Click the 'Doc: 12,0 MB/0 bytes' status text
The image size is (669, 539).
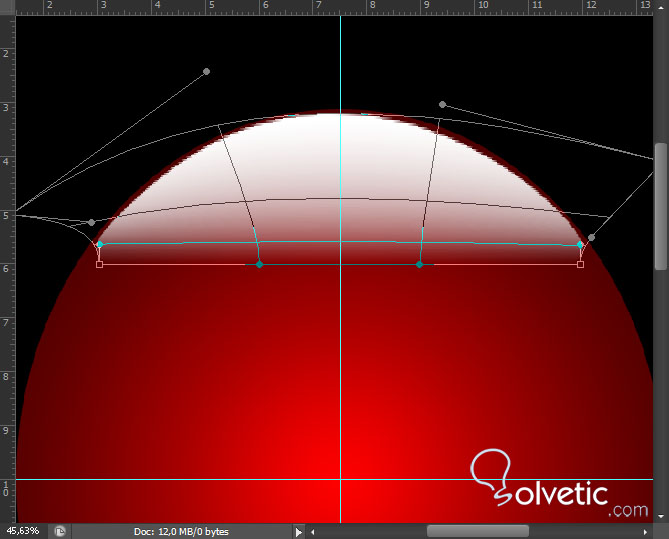181,532
